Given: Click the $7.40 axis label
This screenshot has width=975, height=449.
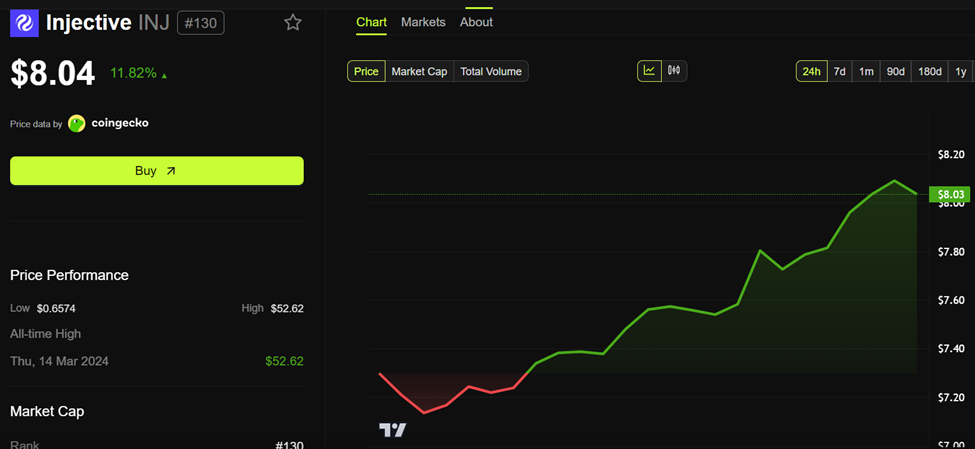Looking at the screenshot, I should 951,348.
